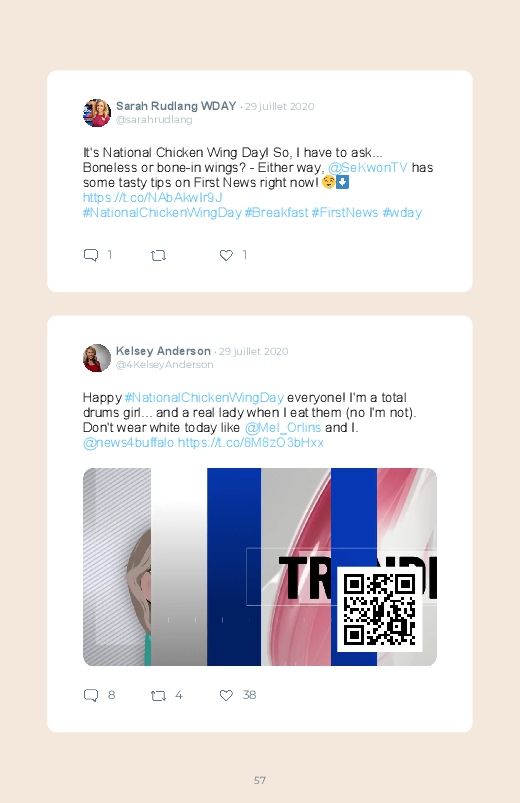Image resolution: width=520 pixels, height=803 pixels.
Task: Open Sarah Rudlang's profile avatar
Action: click(97, 113)
